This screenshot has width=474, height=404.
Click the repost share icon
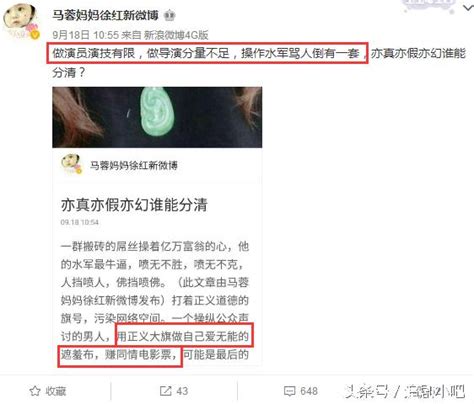click(166, 391)
